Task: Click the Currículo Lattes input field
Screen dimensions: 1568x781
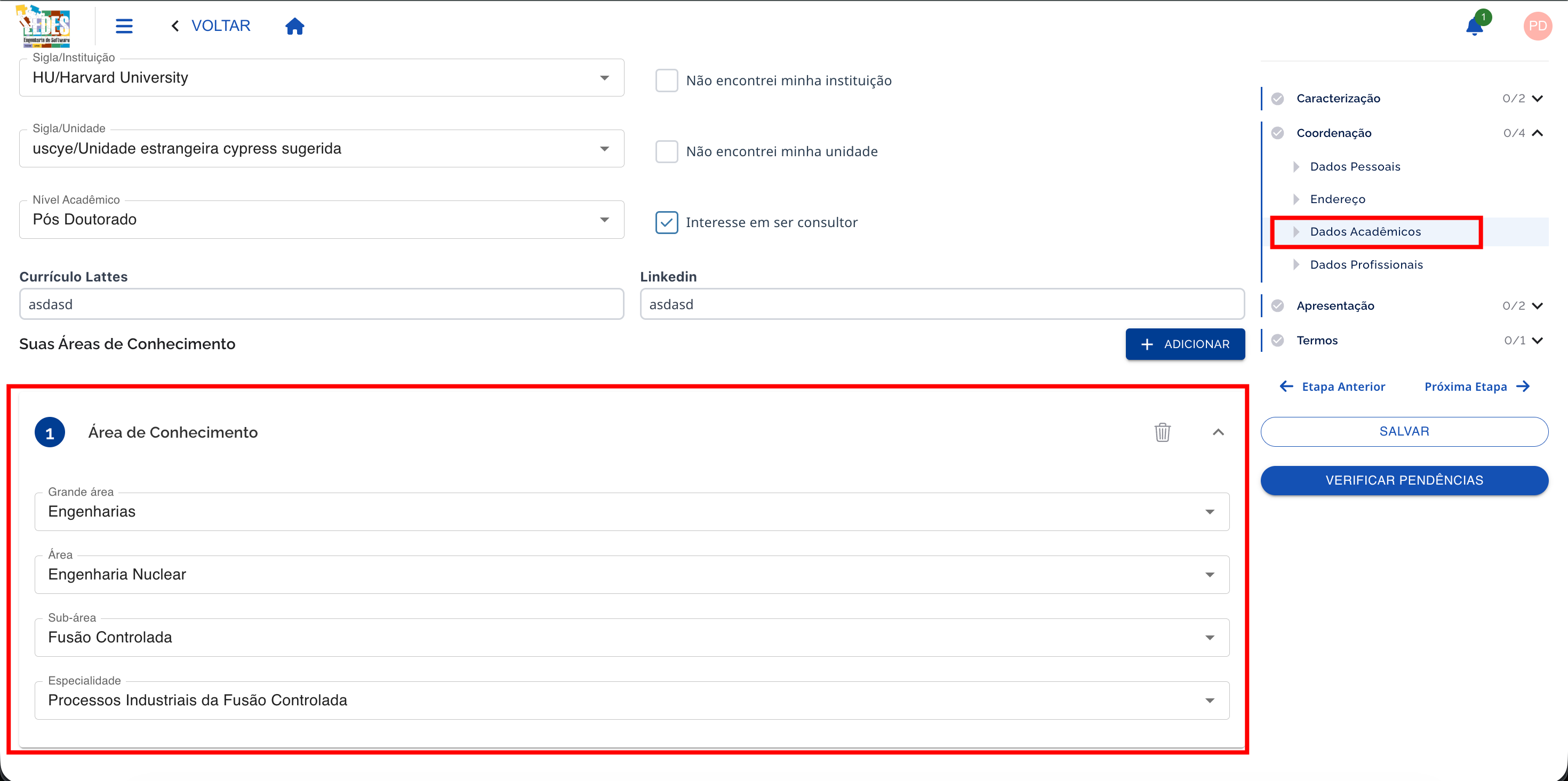Action: tap(322, 304)
